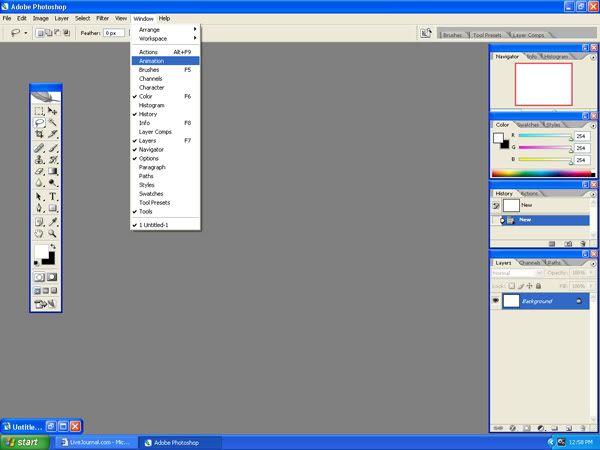Select the Zoom tool

[52, 233]
